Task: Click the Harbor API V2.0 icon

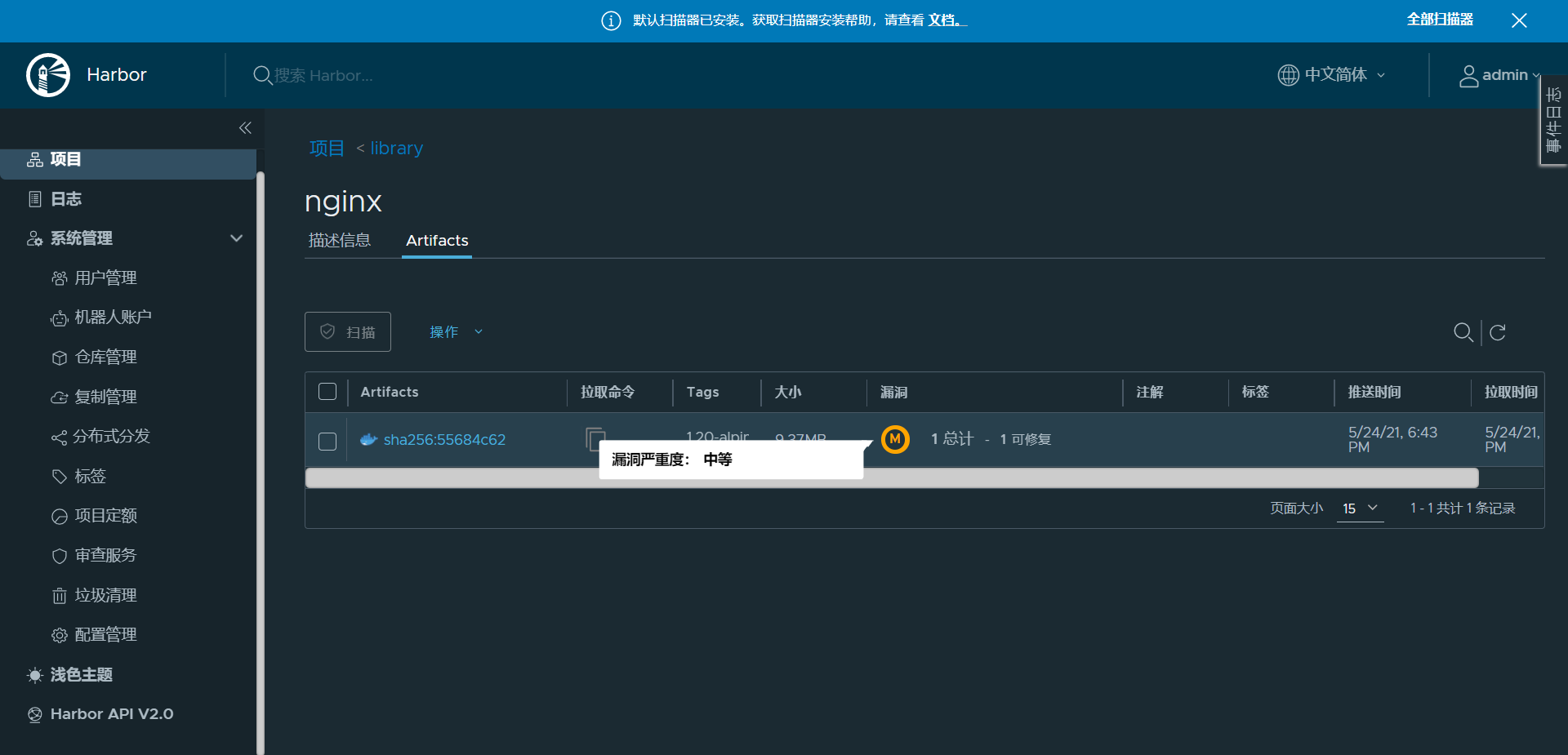Action: click(35, 715)
